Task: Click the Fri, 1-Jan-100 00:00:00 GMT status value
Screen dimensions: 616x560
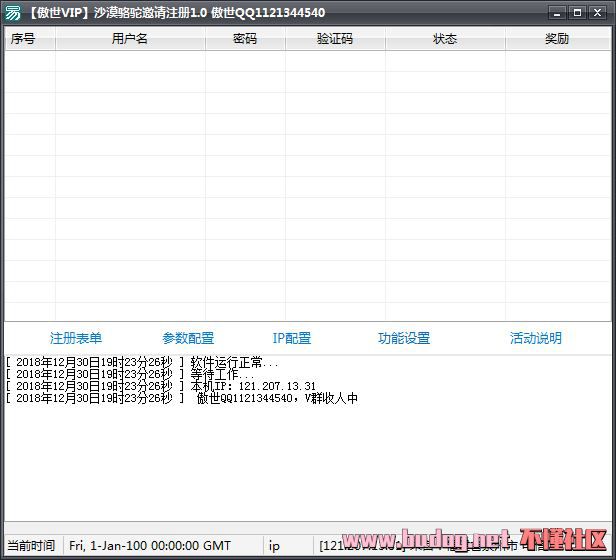Action: click(x=150, y=545)
